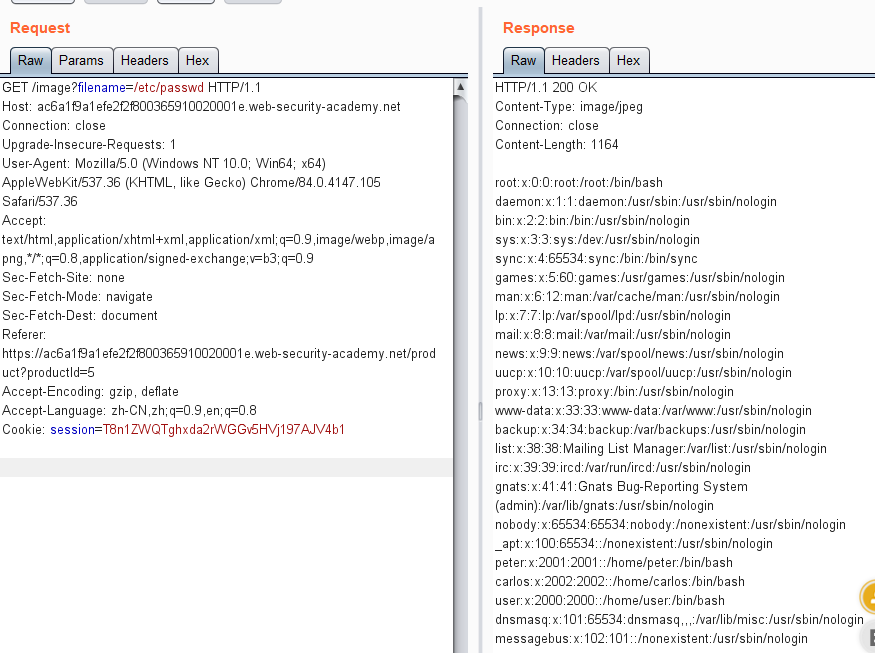Viewport: 875px width, 653px height.
Task: Click the games:x:5:60 passwd entry
Action: coord(640,277)
